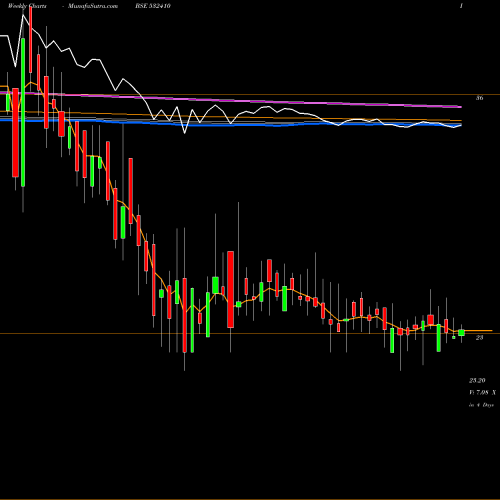Click the '23' price axis label

(479, 338)
